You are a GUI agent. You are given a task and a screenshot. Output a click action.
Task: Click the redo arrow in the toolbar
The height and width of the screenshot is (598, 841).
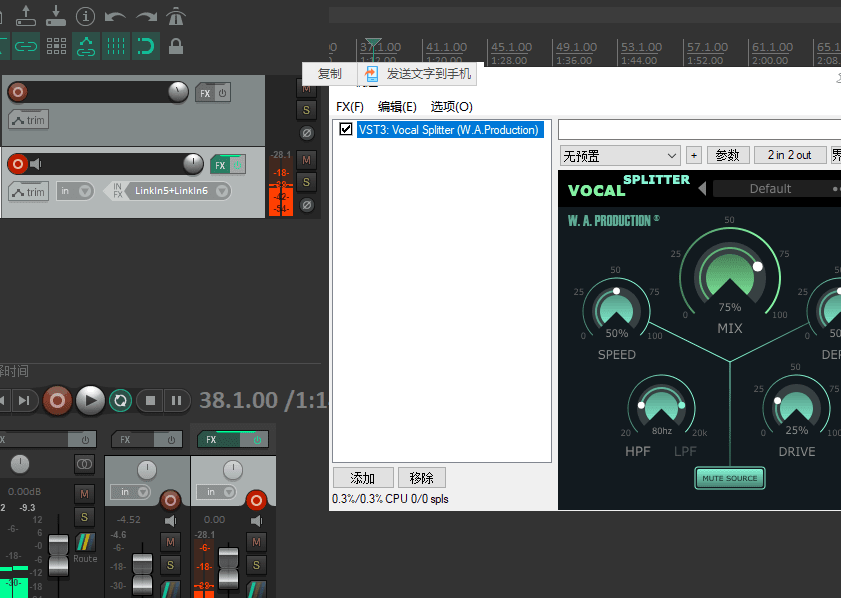coord(146,17)
